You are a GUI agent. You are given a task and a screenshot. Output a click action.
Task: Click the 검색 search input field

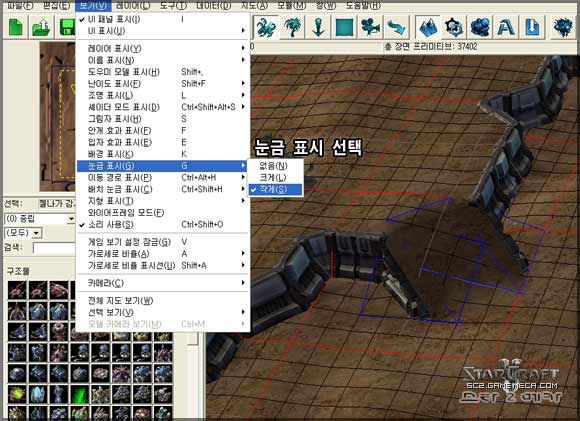click(54, 248)
